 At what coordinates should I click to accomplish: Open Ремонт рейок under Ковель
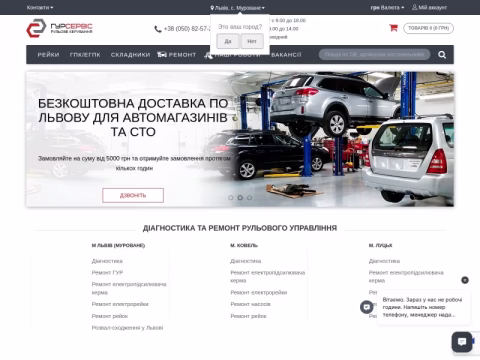[248, 316]
